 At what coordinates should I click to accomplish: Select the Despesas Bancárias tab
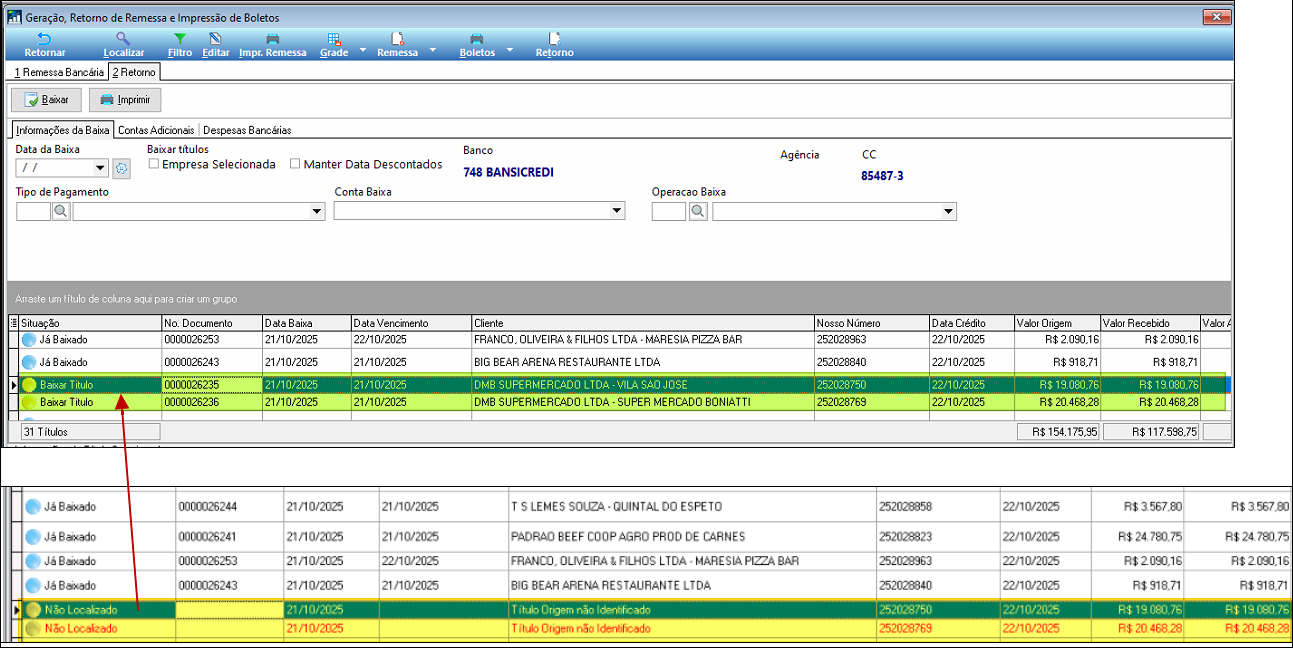247,130
